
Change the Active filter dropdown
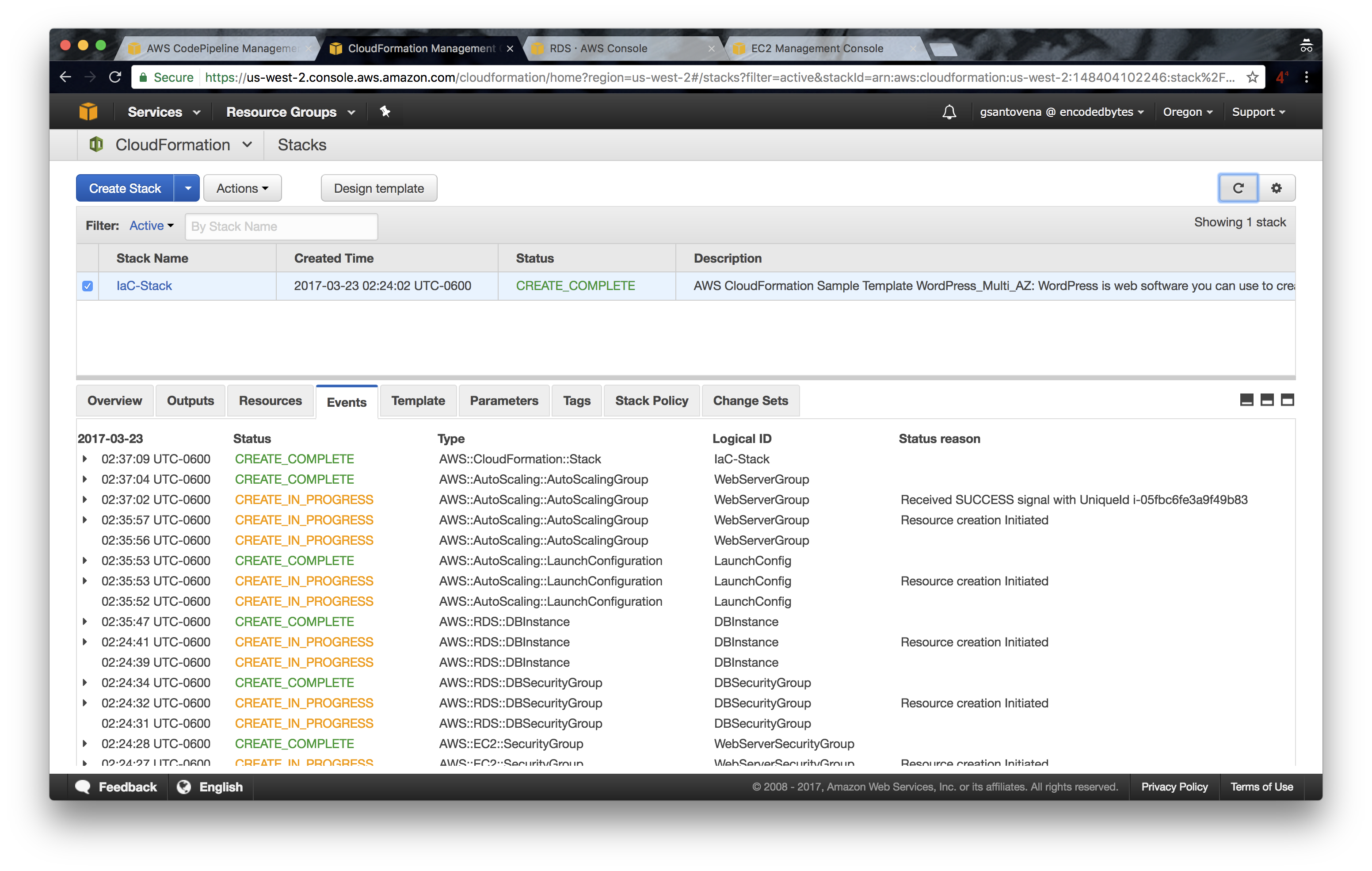click(151, 226)
